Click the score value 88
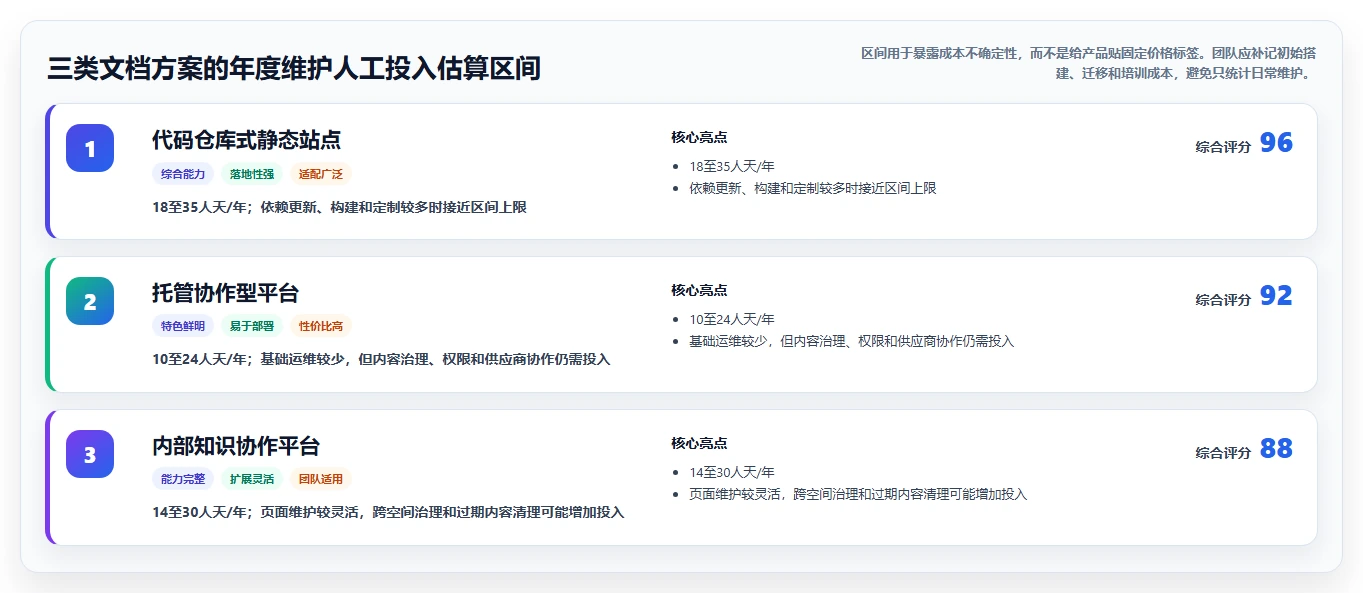Image resolution: width=1363 pixels, height=593 pixels. coord(1276,449)
